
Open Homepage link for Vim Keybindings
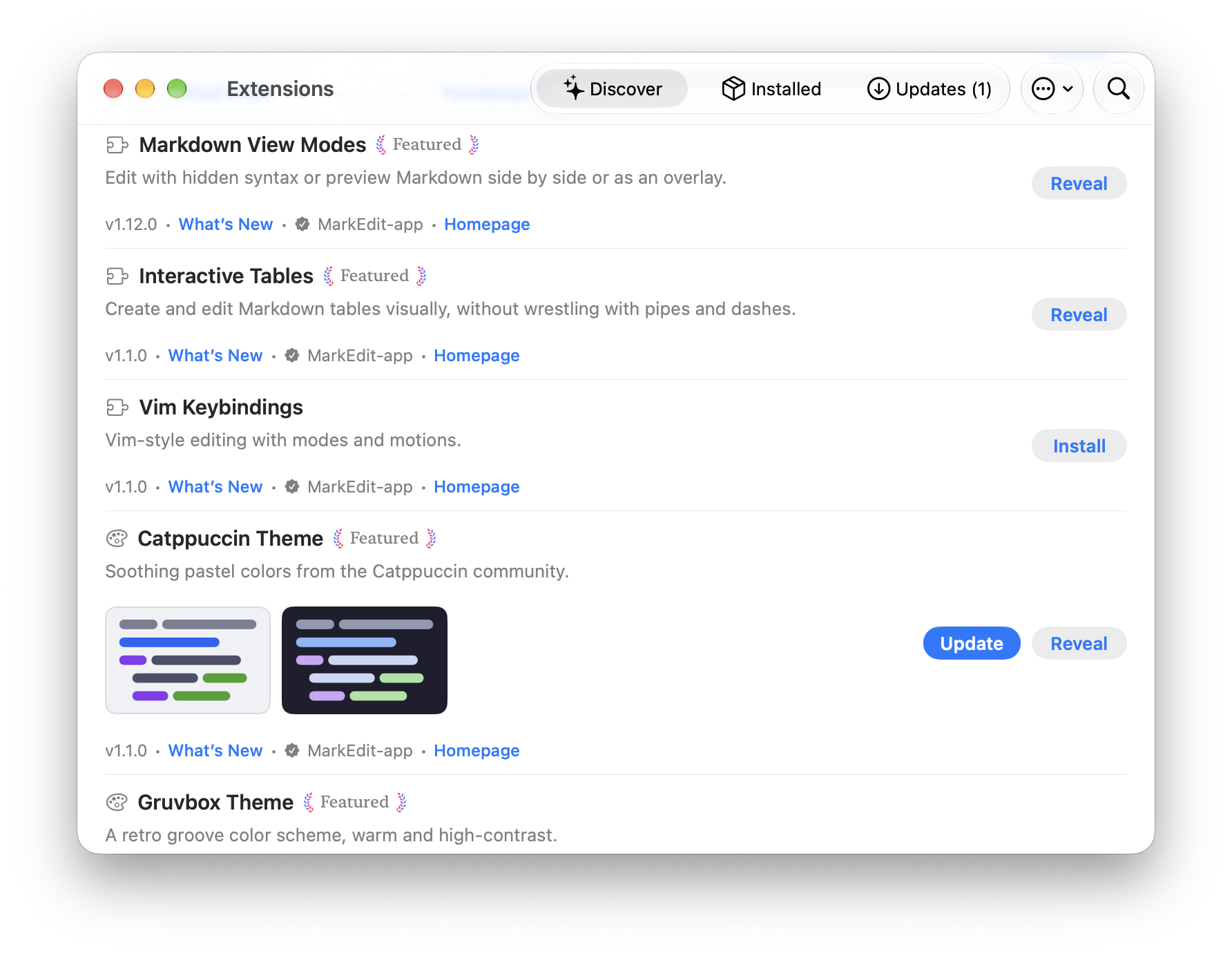(x=477, y=486)
